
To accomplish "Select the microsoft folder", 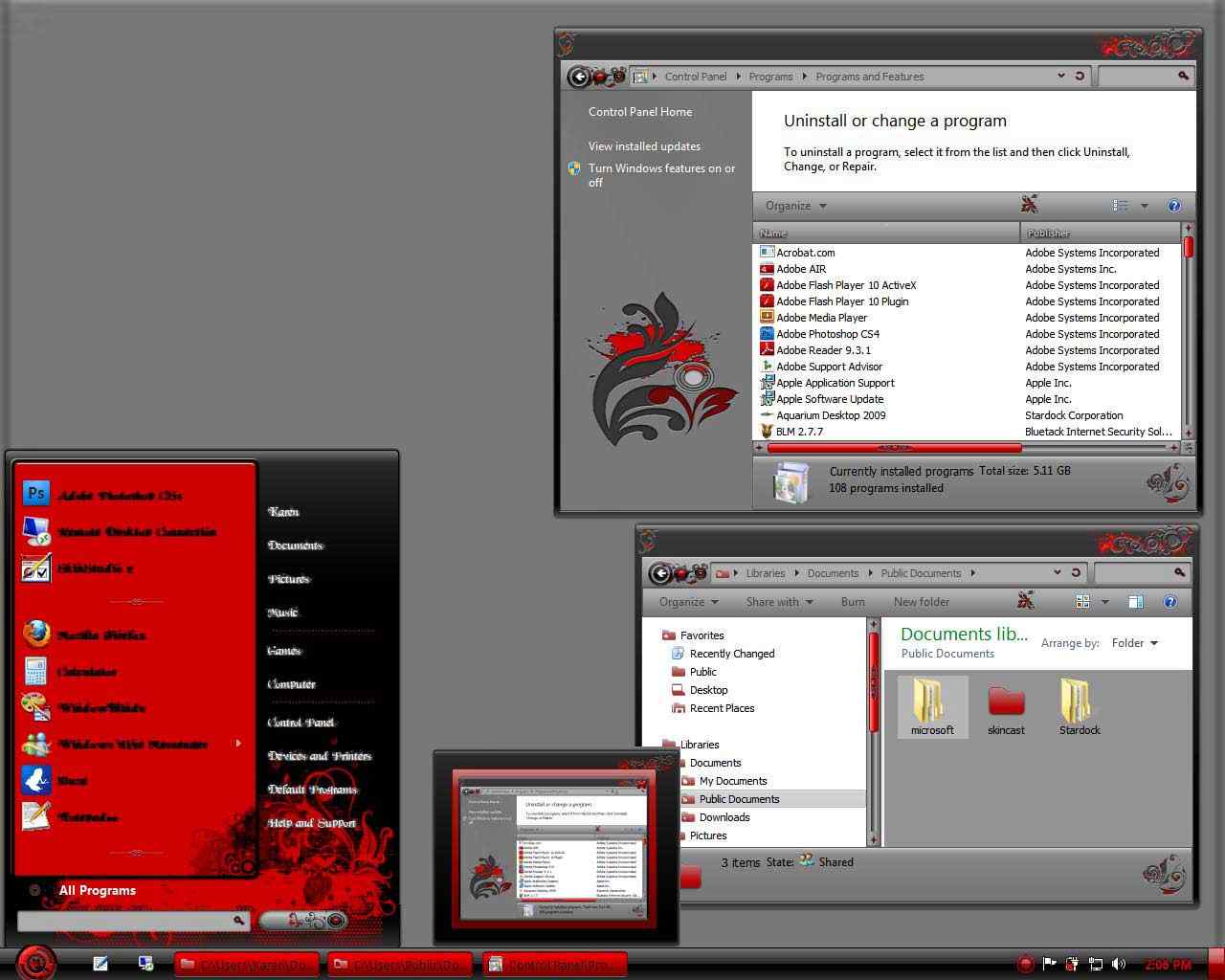I will coord(932,707).
